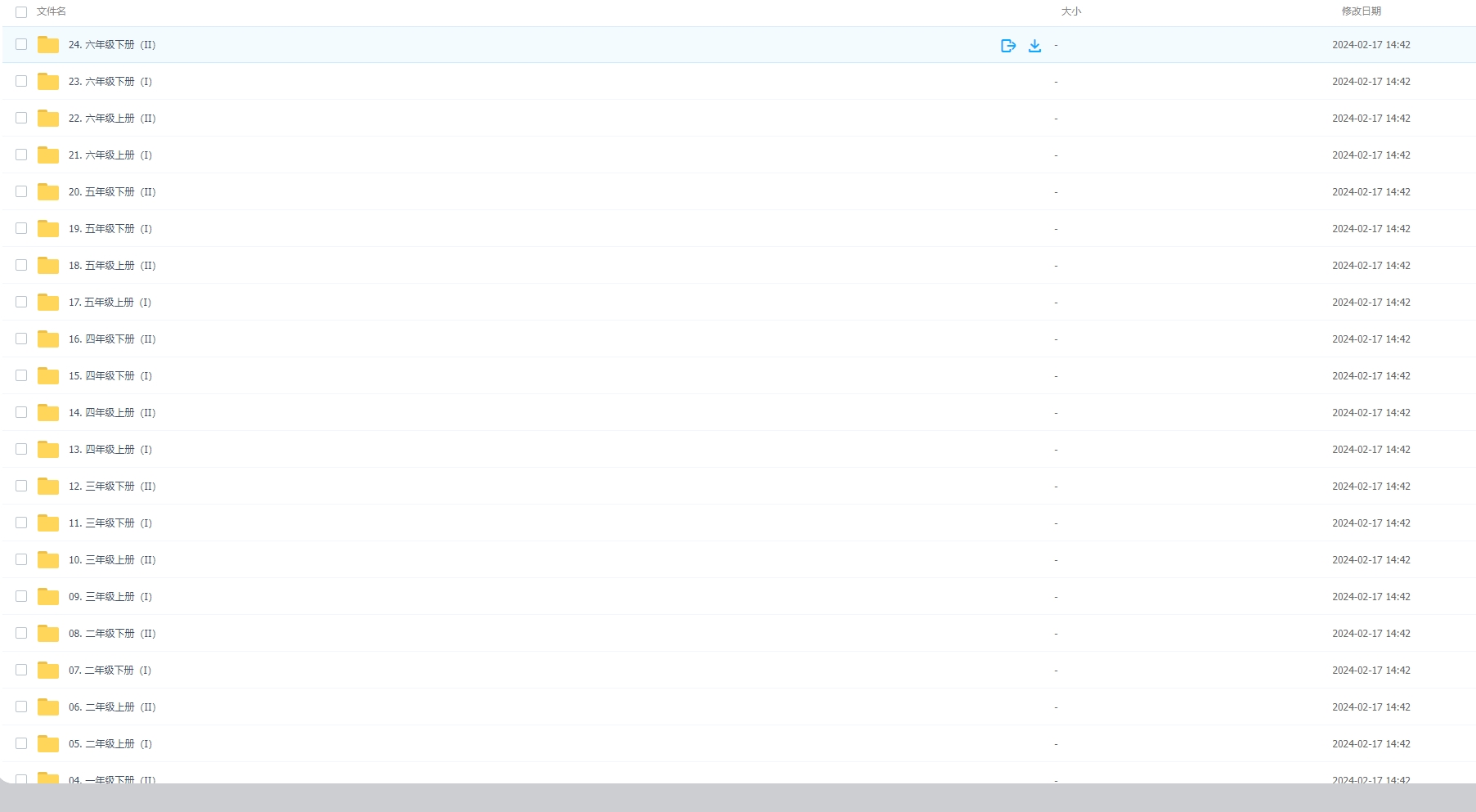Screen dimensions: 1476x812
Task: Tick checkbox for 06. 二年级上册 (II)
Action: (x=21, y=707)
